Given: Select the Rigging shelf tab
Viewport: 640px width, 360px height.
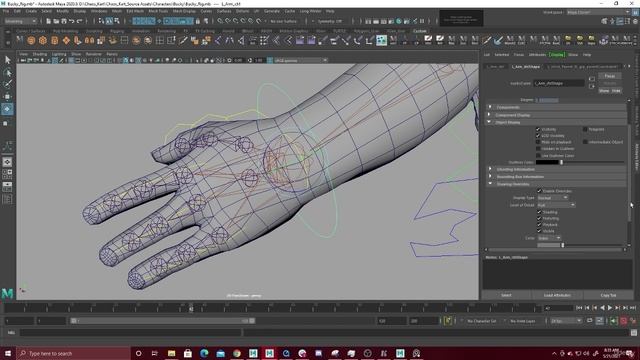Looking at the screenshot, I should [x=117, y=31].
